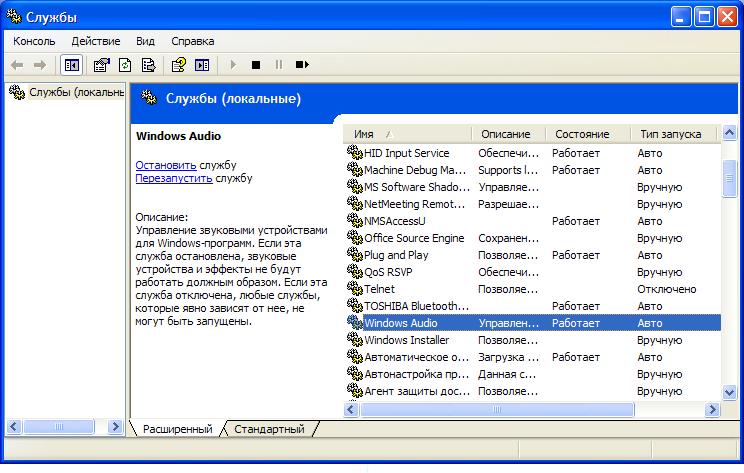
Task: Switch to the Расширенный tab
Action: coord(177,429)
